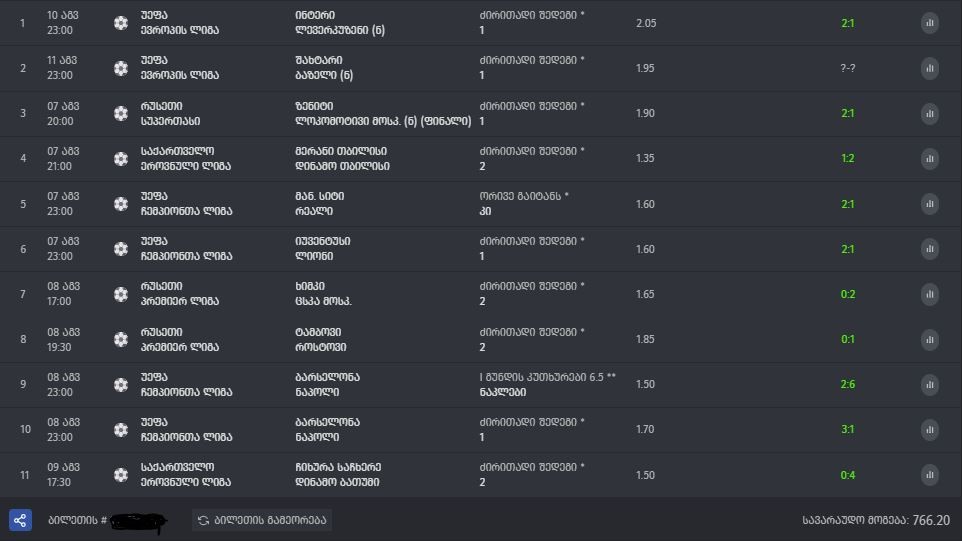Click the 2:1 score in row 1
This screenshot has height=541, width=962.
[847, 23]
